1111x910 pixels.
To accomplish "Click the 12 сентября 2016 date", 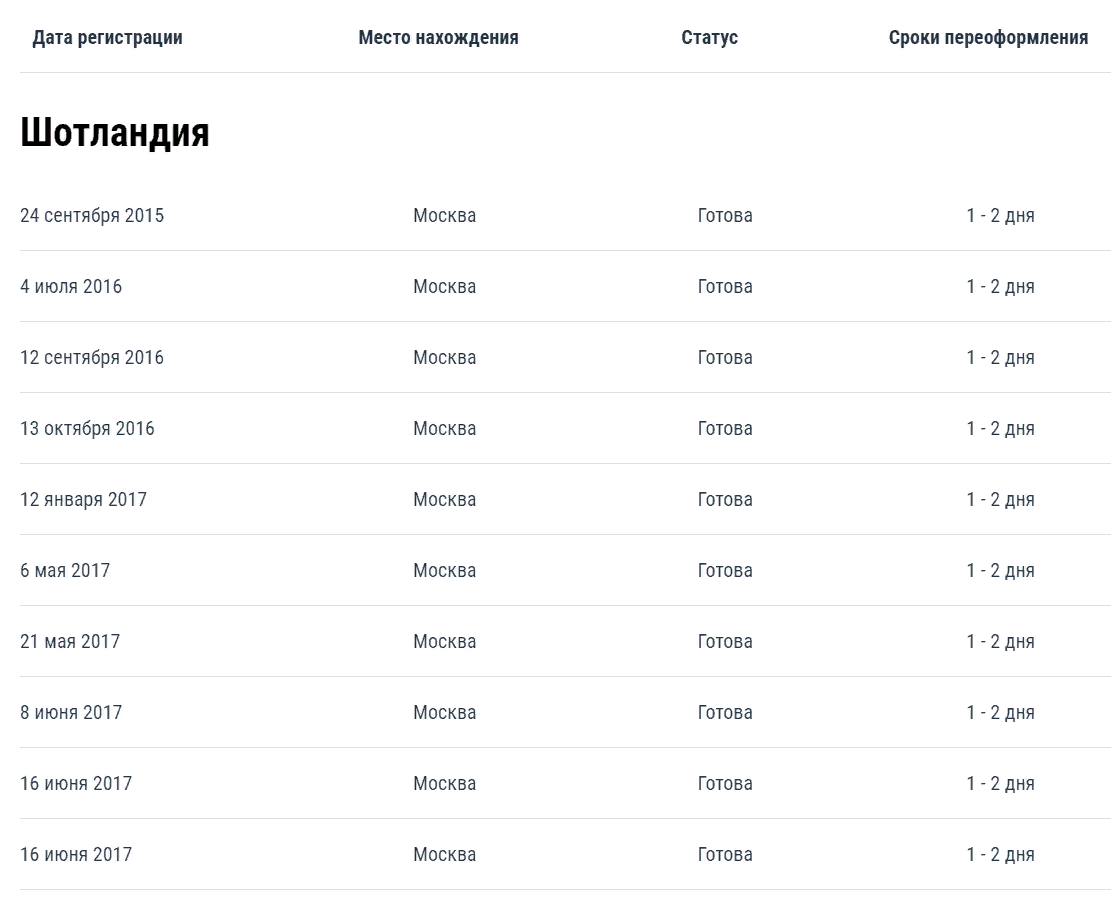I will pos(92,358).
